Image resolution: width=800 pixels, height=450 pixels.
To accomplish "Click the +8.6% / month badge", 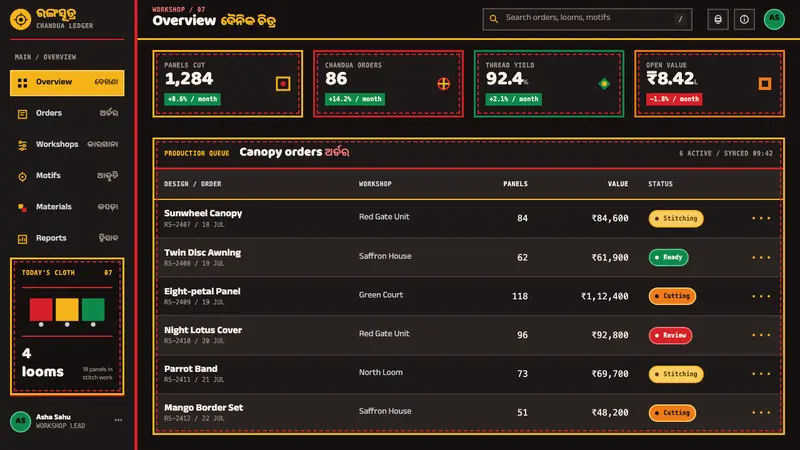I will pos(192,99).
